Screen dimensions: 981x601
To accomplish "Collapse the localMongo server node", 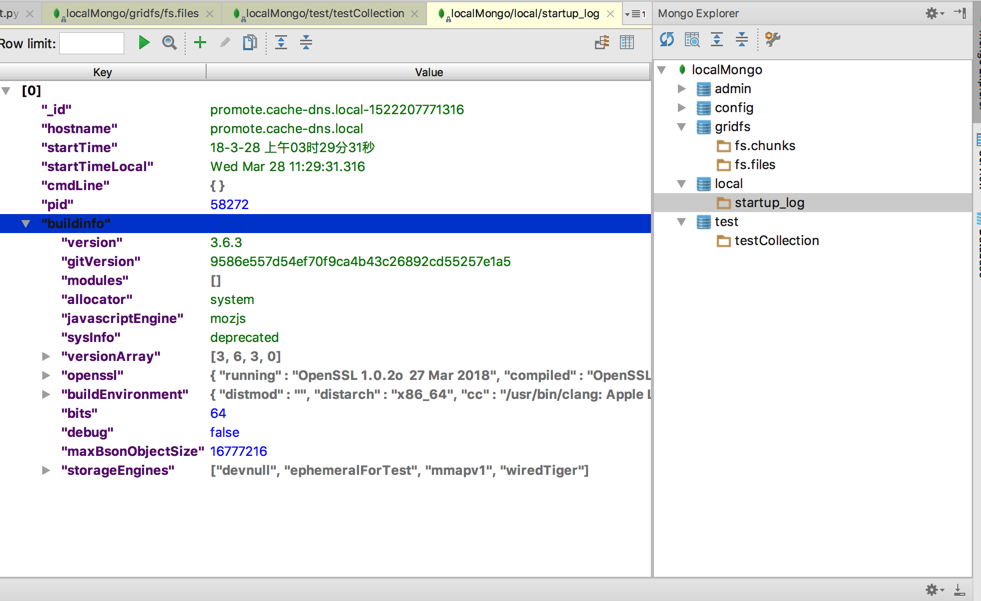I will pos(661,70).
